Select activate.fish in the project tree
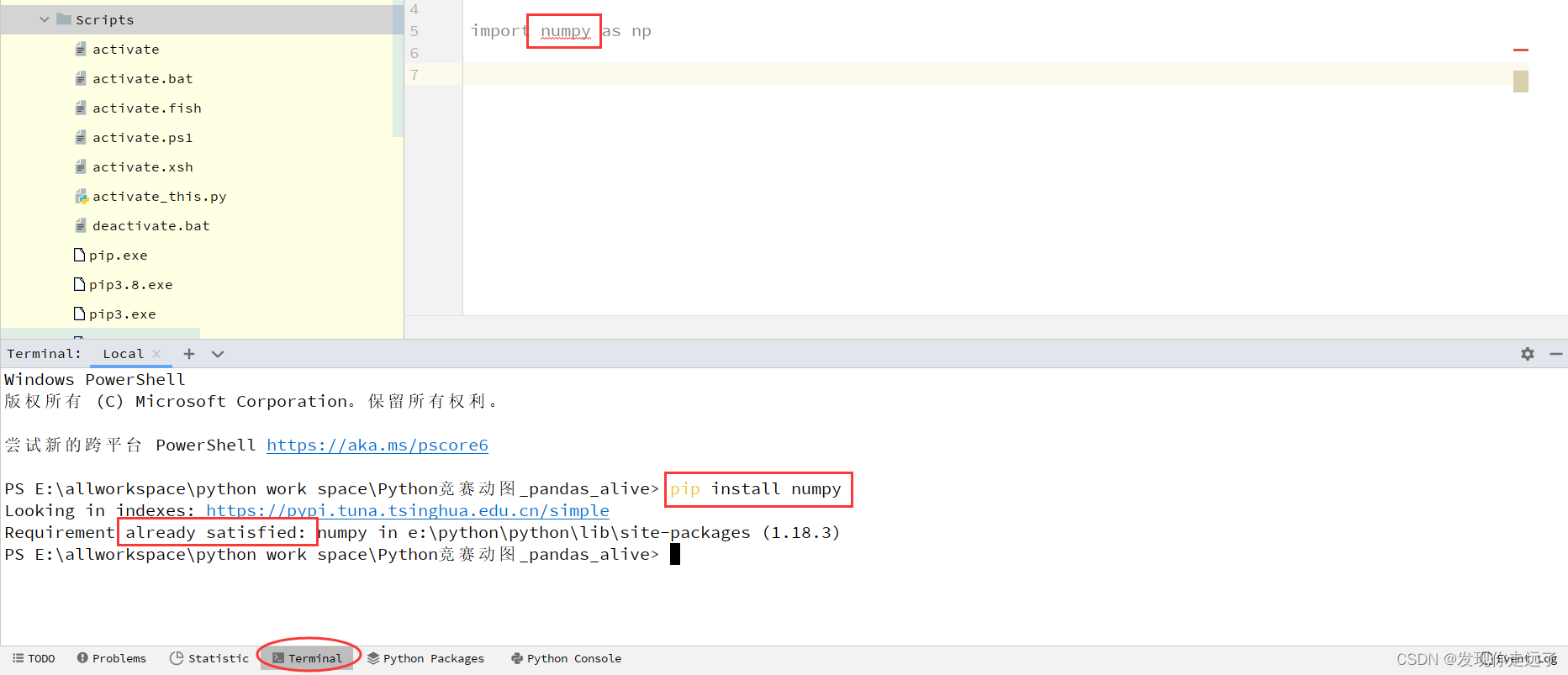Image resolution: width=1568 pixels, height=675 pixels. pyautogui.click(x=146, y=108)
